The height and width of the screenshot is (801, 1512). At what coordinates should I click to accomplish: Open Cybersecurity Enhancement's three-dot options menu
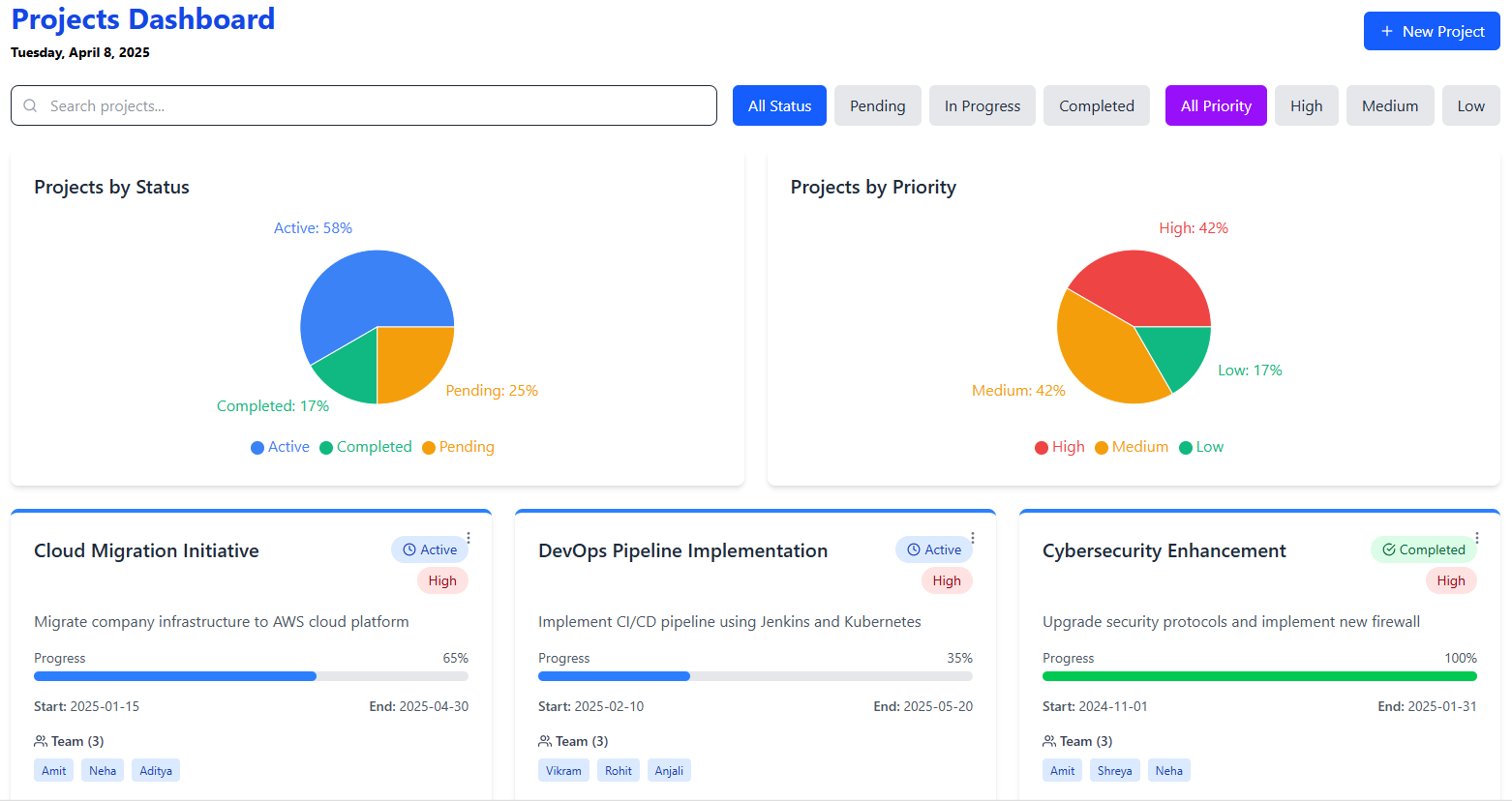click(x=1477, y=537)
